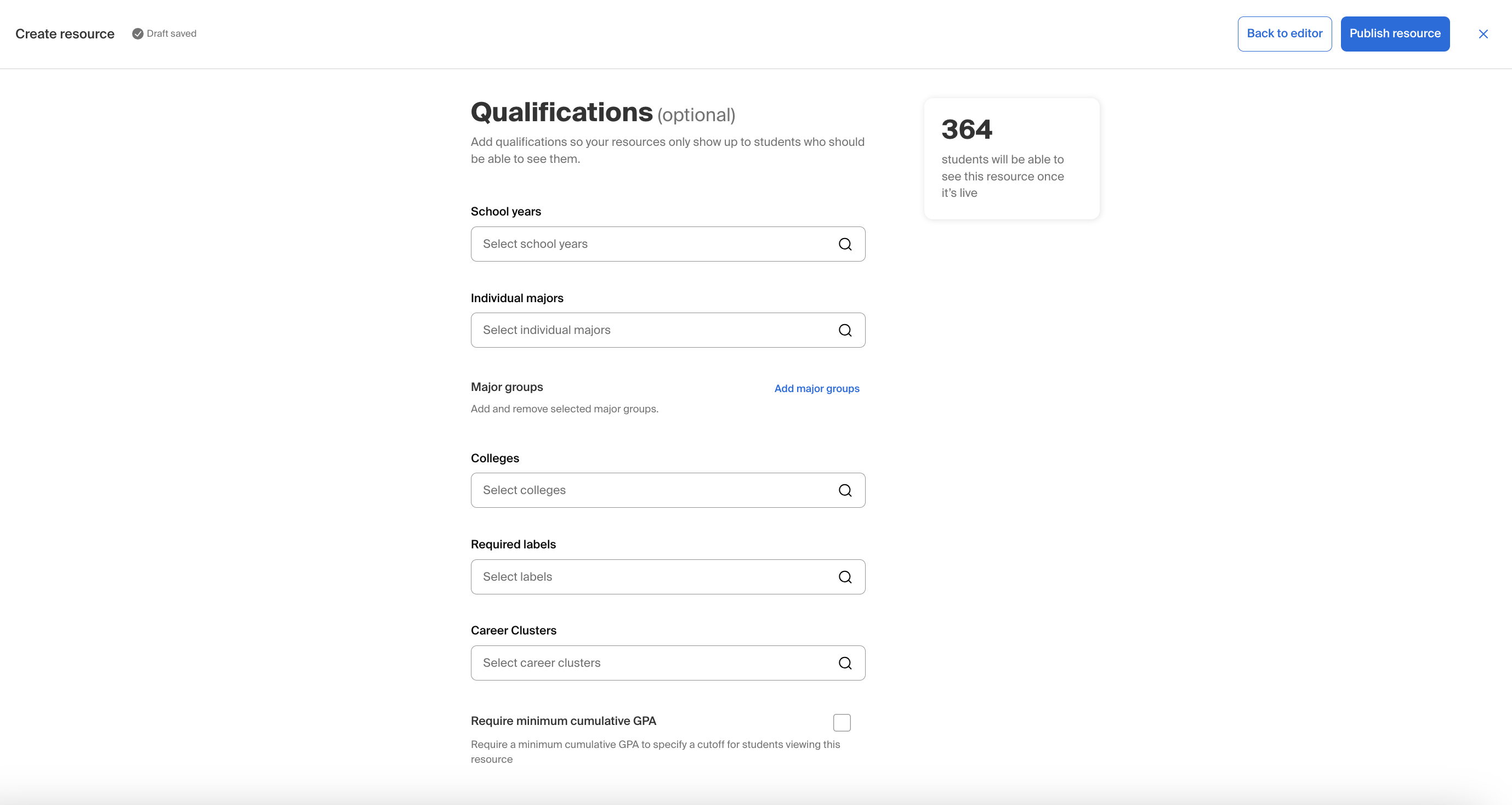This screenshot has height=805, width=1512.
Task: Click the Require minimum cumulative GPA label
Action: 563,721
